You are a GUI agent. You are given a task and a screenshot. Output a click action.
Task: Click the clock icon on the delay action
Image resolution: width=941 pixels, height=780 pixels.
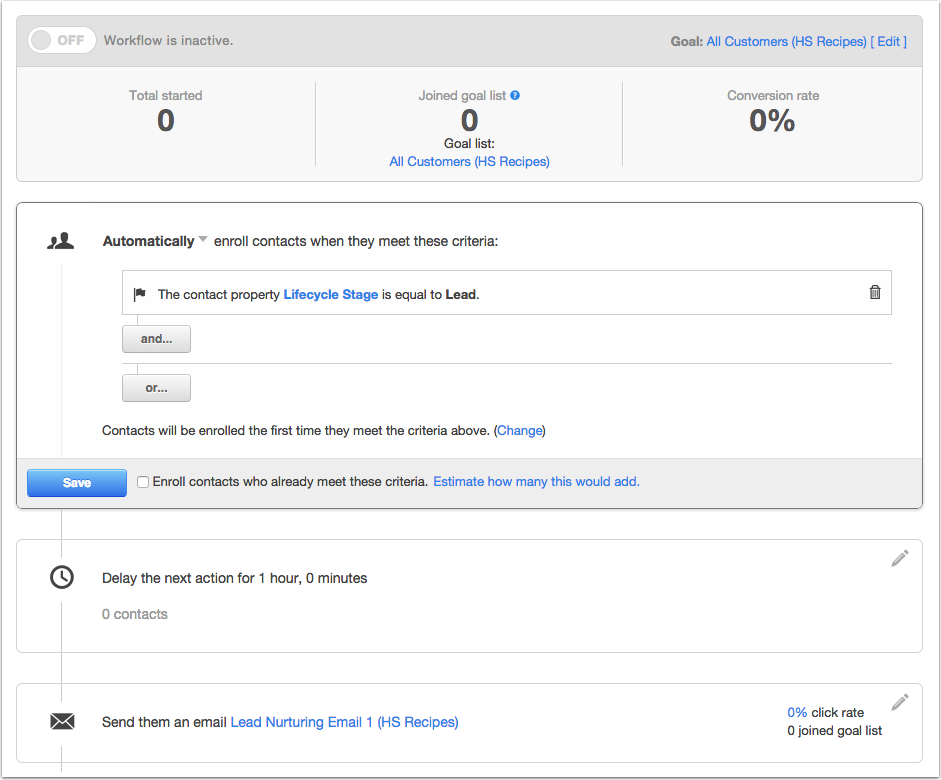pos(62,577)
